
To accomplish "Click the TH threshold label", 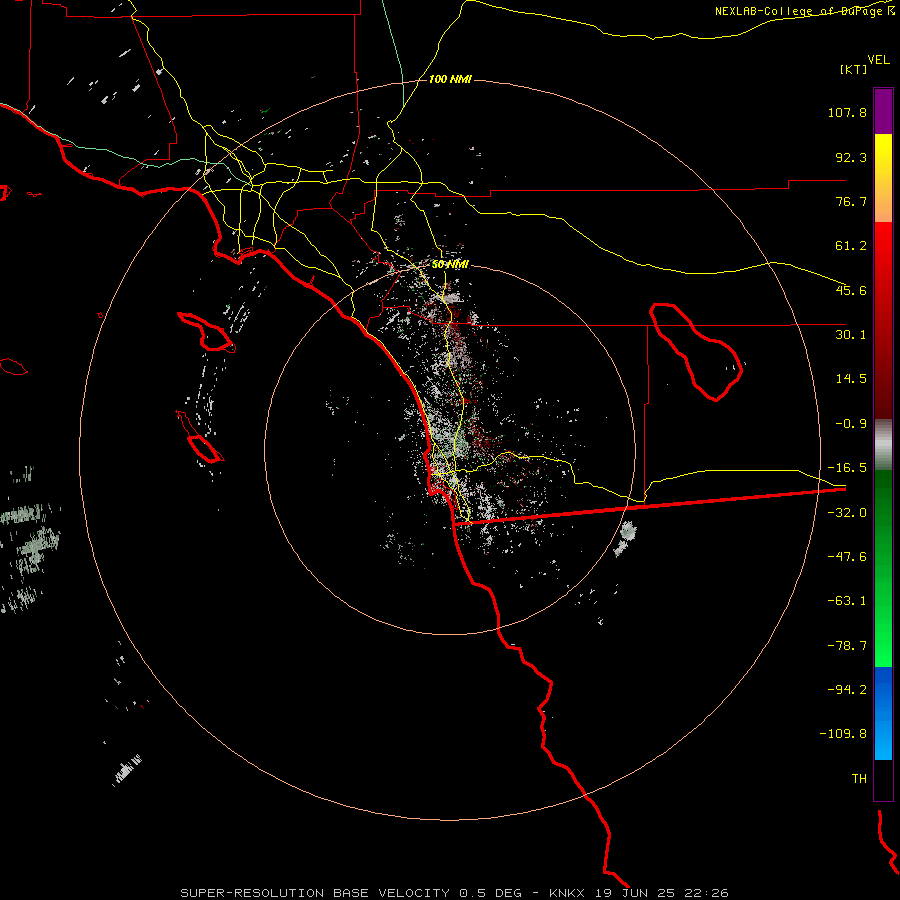I will pyautogui.click(x=859, y=779).
